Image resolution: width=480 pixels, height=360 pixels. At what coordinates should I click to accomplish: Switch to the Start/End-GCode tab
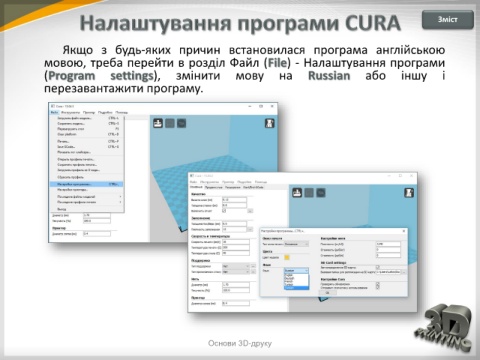coord(253,187)
